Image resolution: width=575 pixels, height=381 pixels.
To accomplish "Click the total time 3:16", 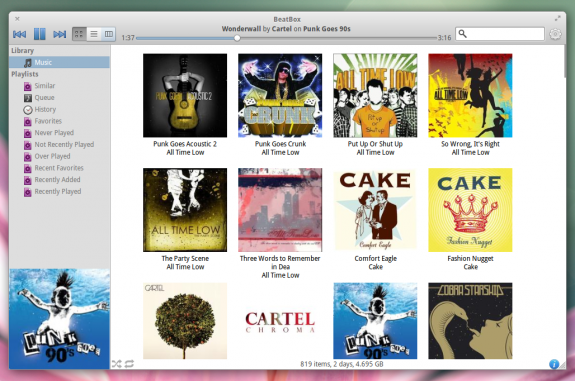I will click(444, 38).
